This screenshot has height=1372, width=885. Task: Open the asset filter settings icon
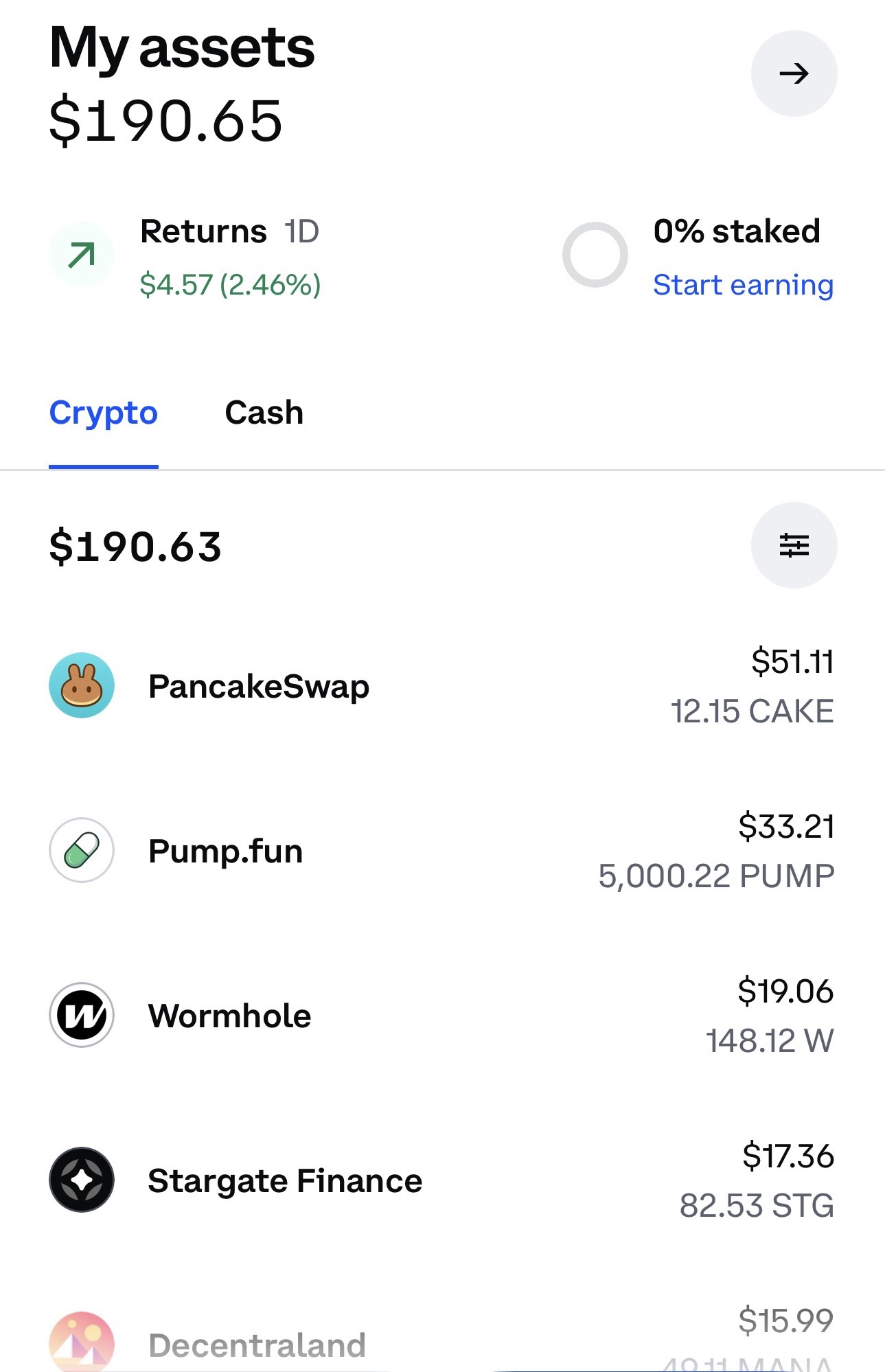click(794, 545)
